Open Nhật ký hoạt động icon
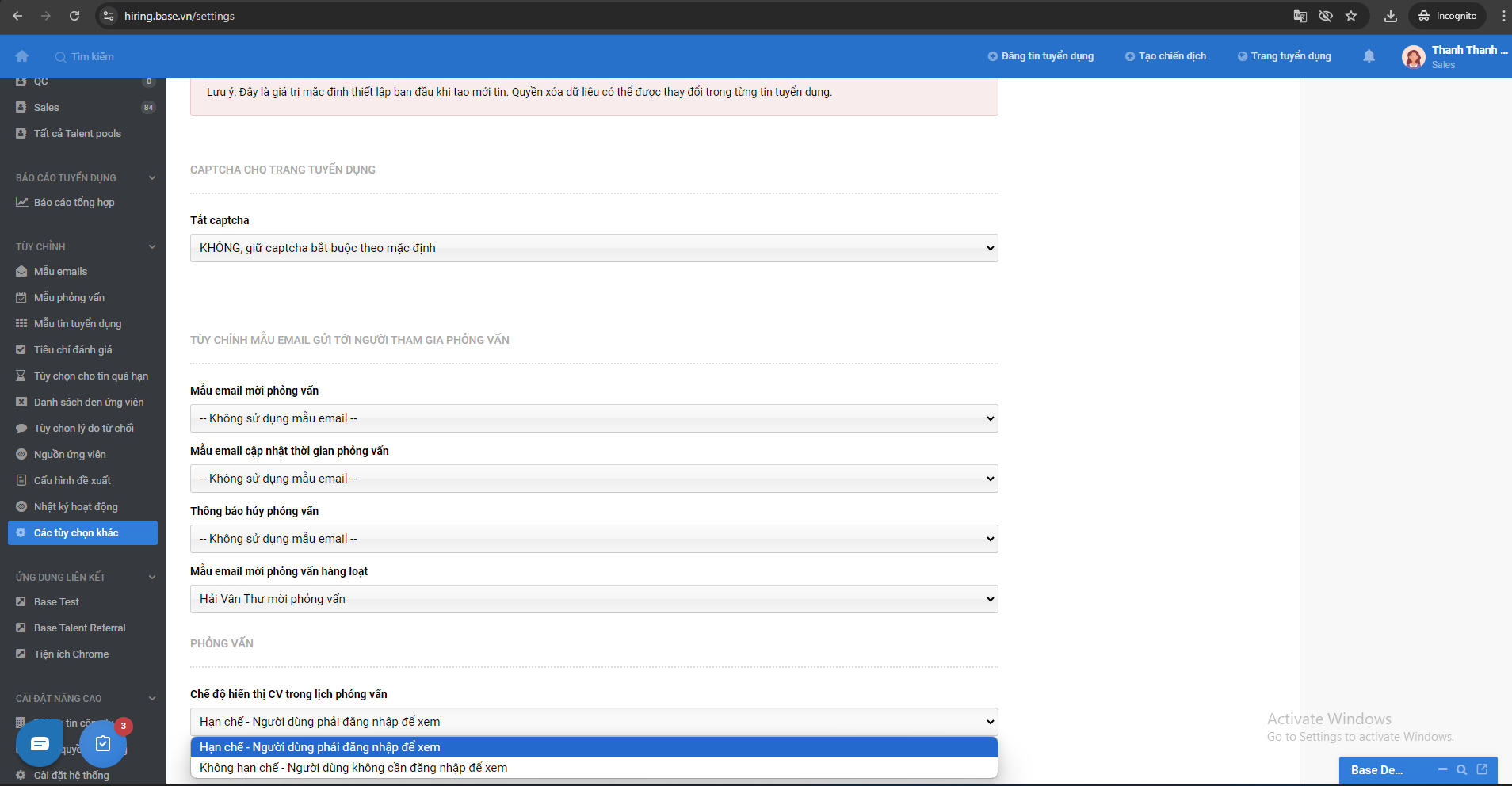1512x786 pixels. pyautogui.click(x=21, y=506)
